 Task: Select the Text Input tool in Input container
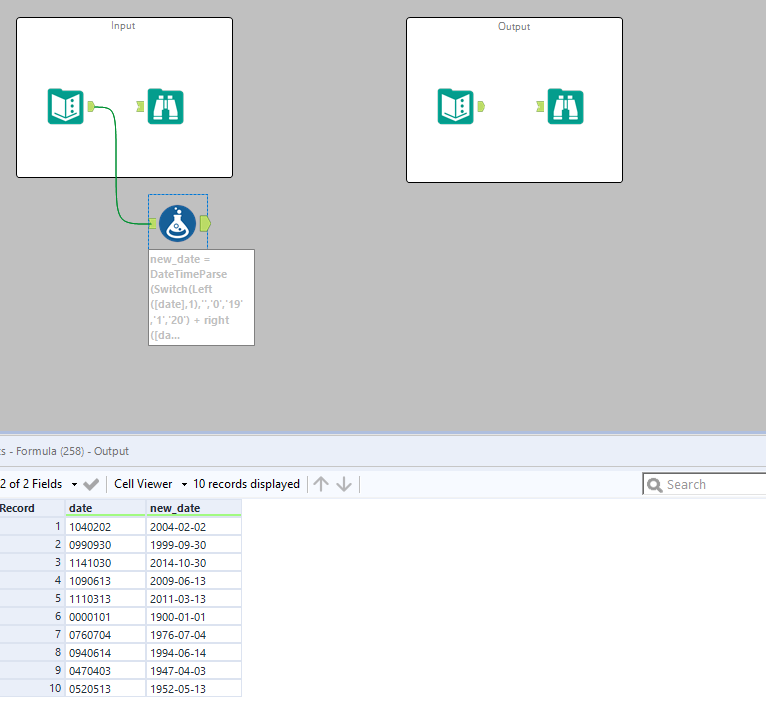(x=65, y=107)
